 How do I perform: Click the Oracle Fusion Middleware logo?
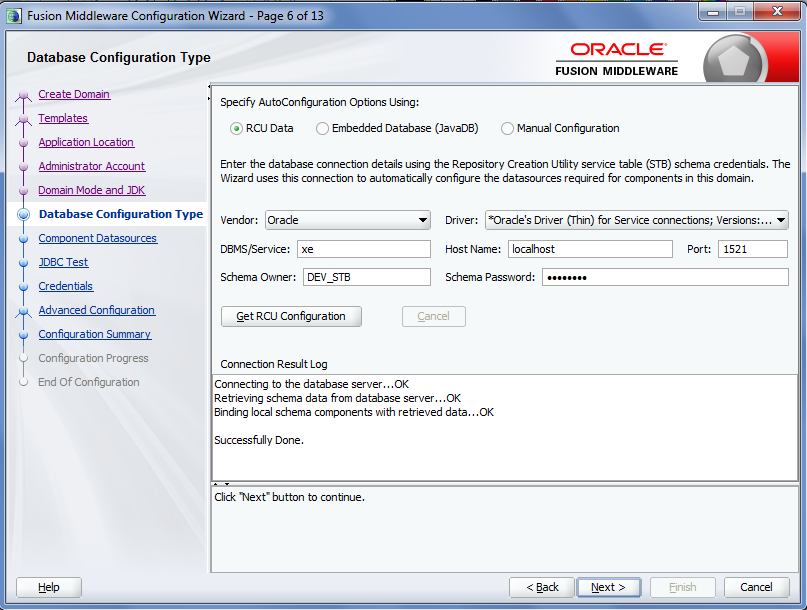tap(617, 60)
